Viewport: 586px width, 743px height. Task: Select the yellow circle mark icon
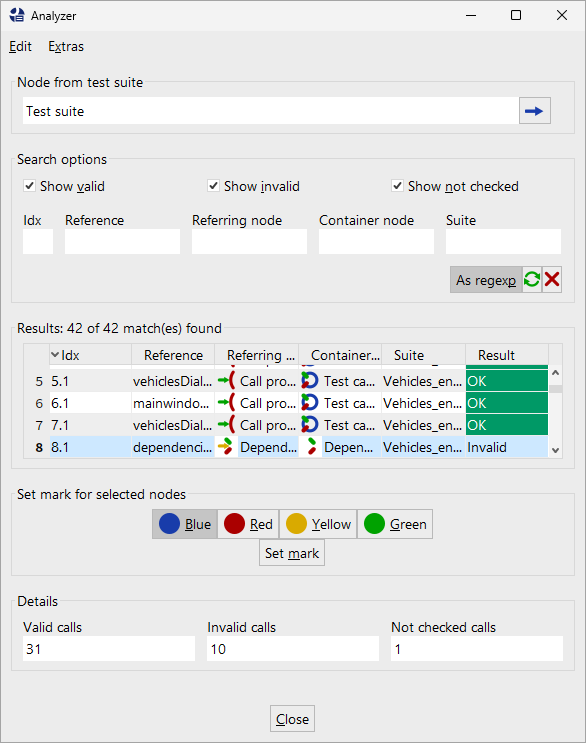coord(296,524)
